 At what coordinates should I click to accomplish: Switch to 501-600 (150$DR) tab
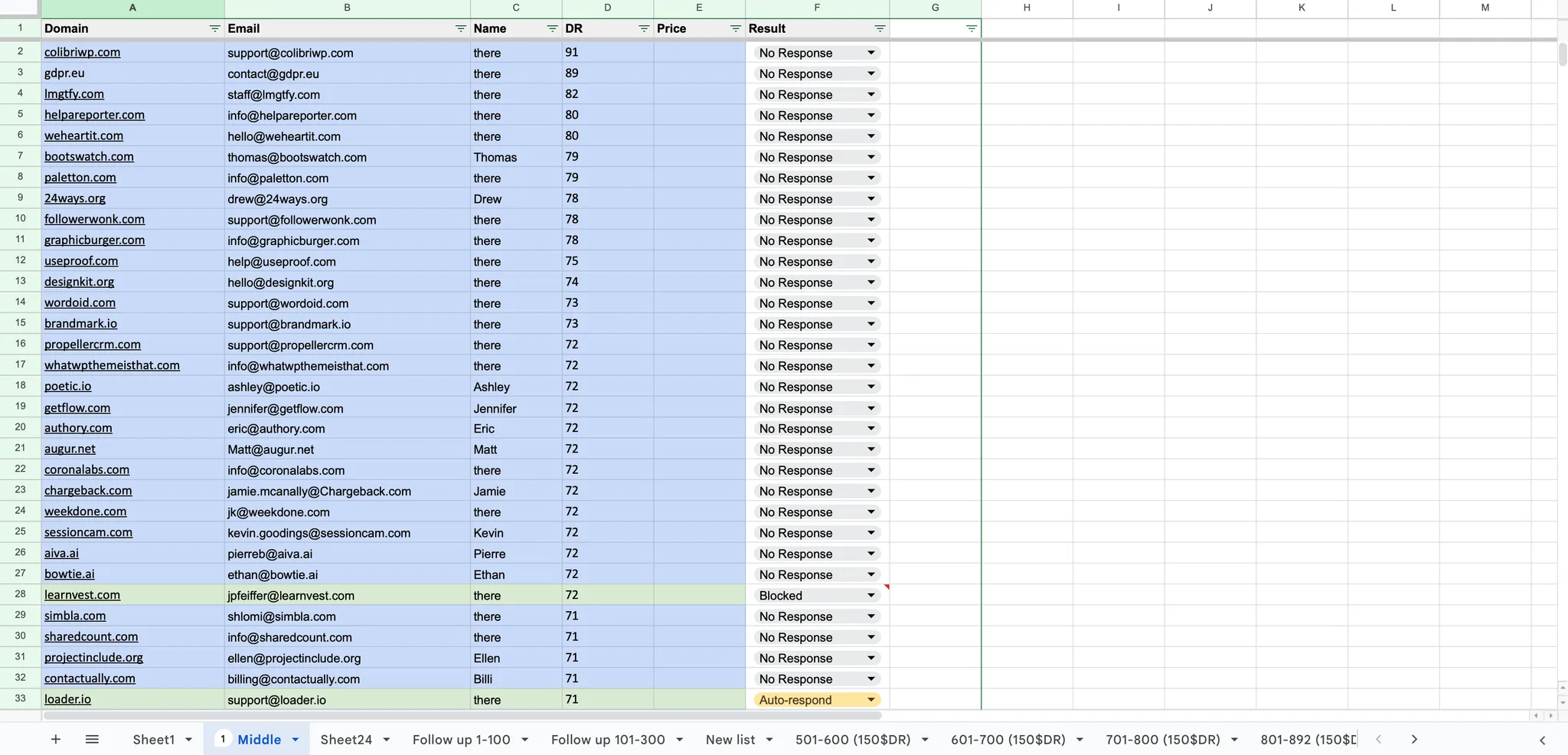tap(853, 740)
